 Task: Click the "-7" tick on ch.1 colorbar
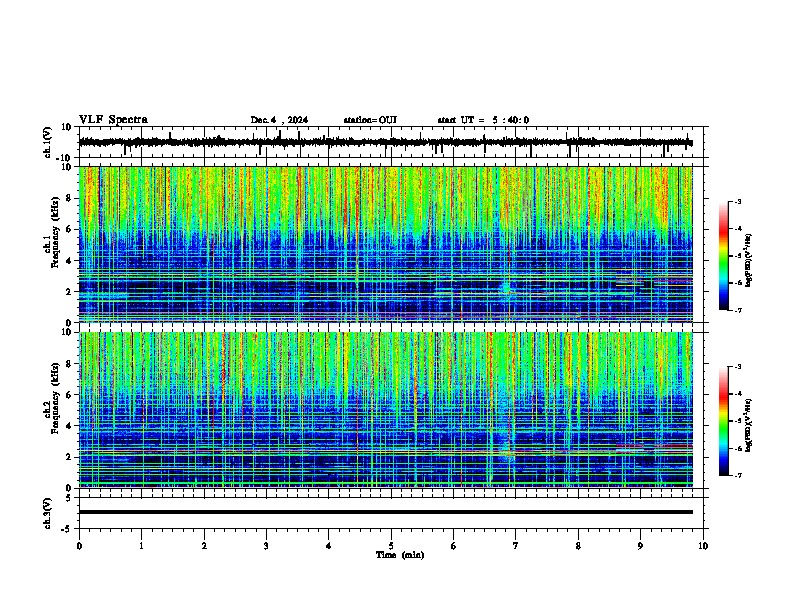[x=738, y=310]
